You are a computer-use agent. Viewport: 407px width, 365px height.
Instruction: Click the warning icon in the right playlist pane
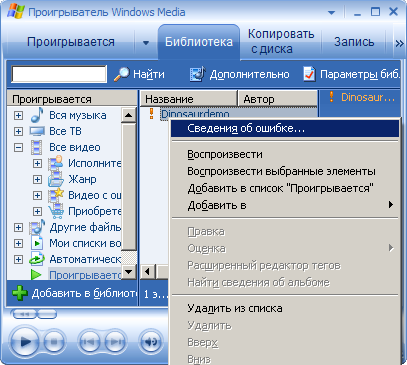(x=331, y=97)
